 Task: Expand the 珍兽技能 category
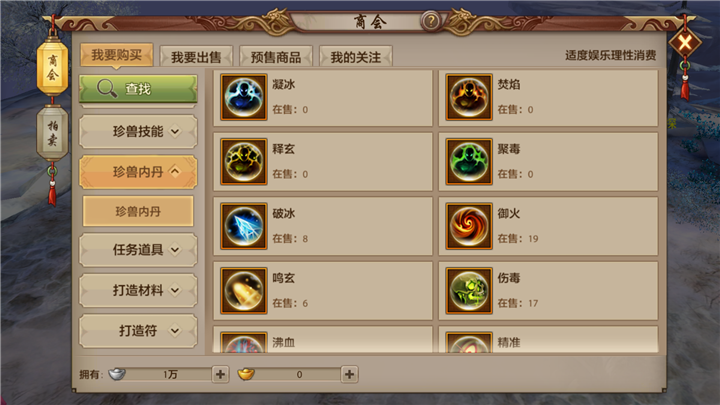point(138,132)
